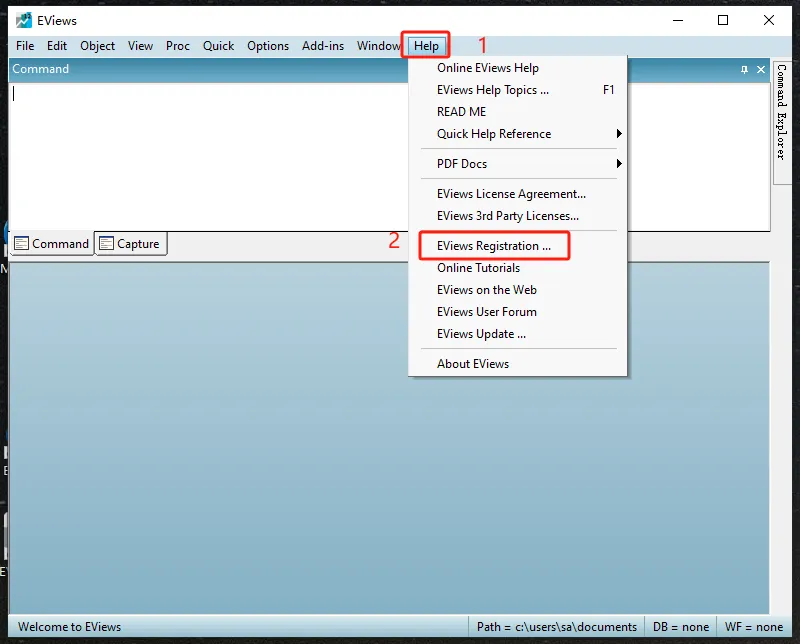This screenshot has width=800, height=644.
Task: Open About EViews
Action: (x=518, y=364)
